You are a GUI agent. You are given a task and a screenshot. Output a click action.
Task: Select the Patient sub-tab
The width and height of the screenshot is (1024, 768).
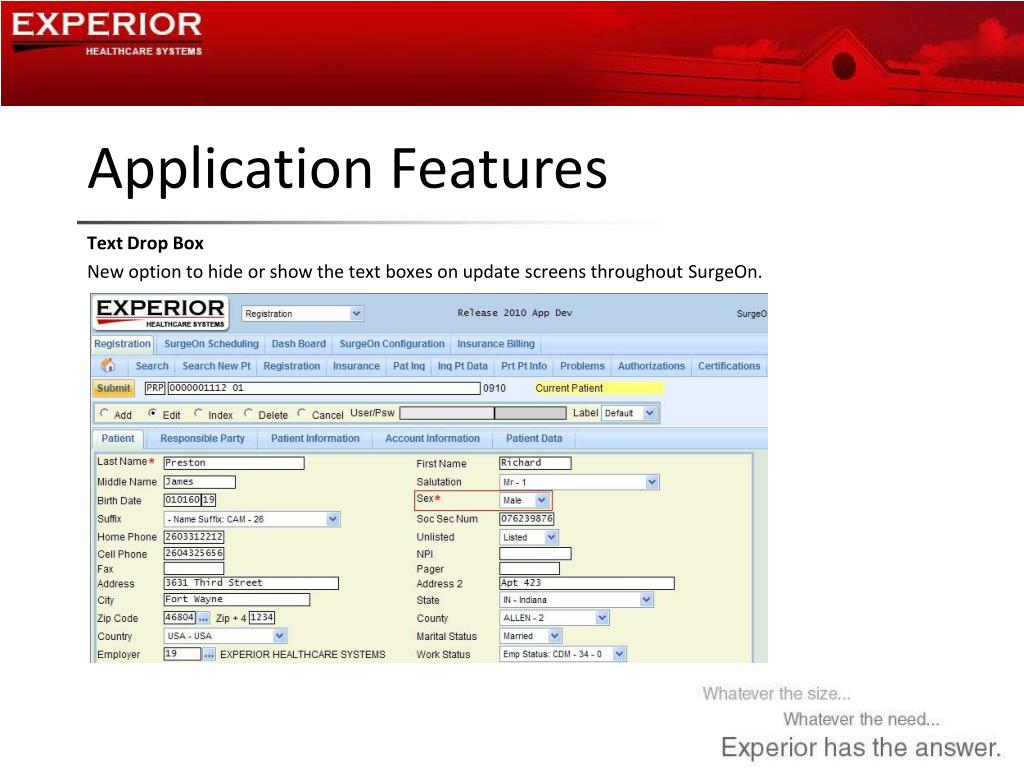click(118, 438)
